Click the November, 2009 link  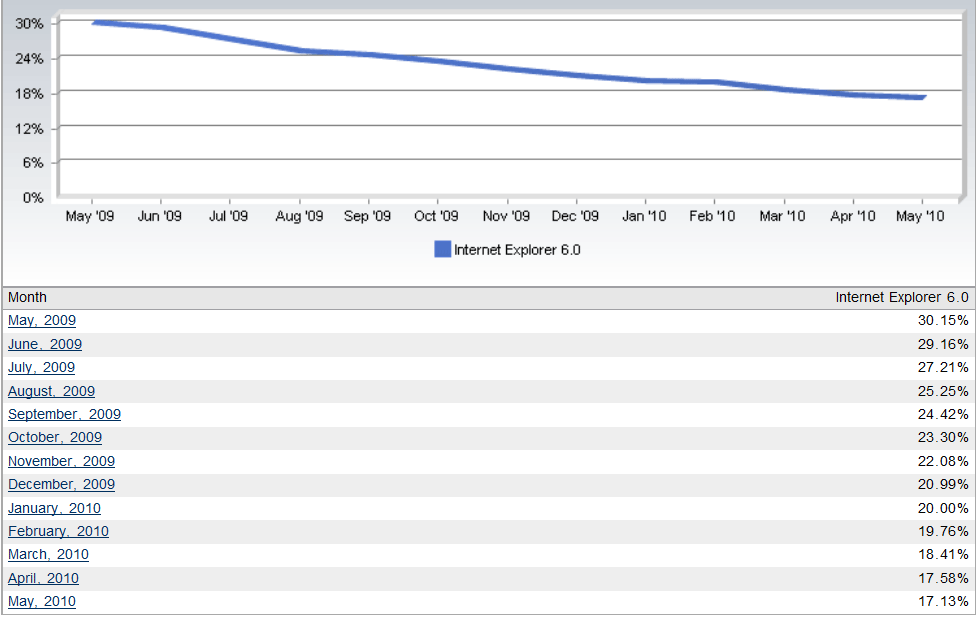coord(61,461)
